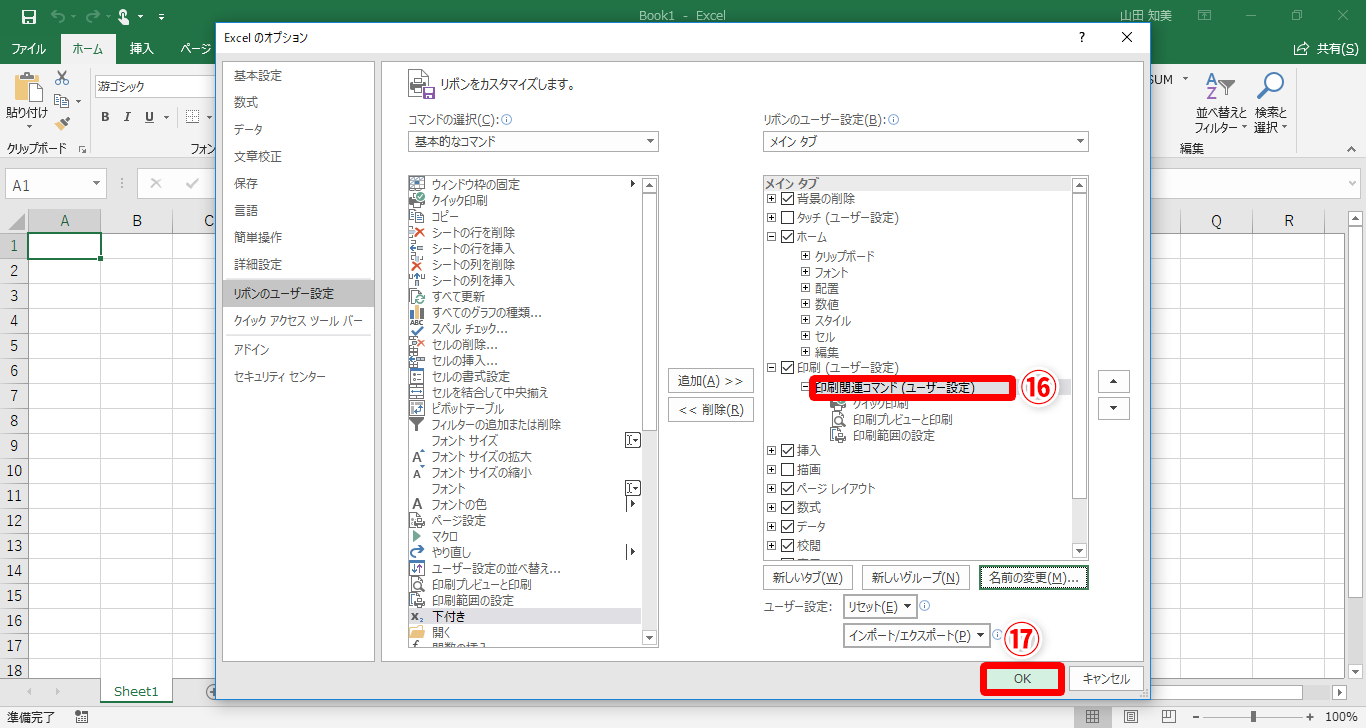Click the 新しいタブ button

(807, 577)
